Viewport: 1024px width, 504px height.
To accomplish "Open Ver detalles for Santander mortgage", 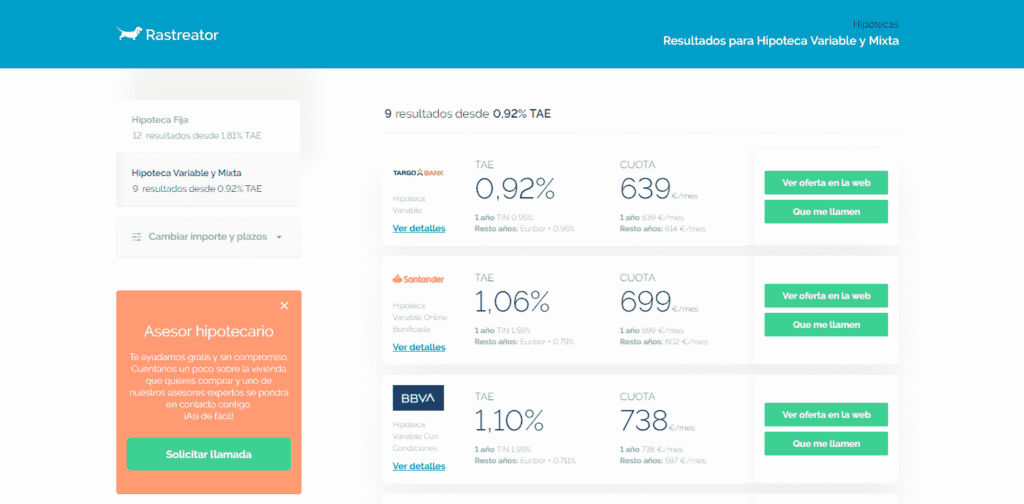I will 419,347.
